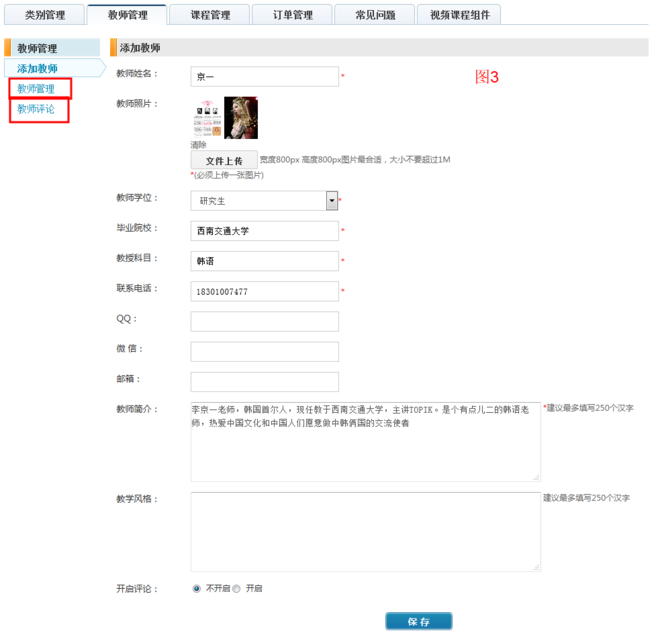Click the 教师姓名 name input field
The width and height of the screenshot is (660, 633).
tap(264, 76)
